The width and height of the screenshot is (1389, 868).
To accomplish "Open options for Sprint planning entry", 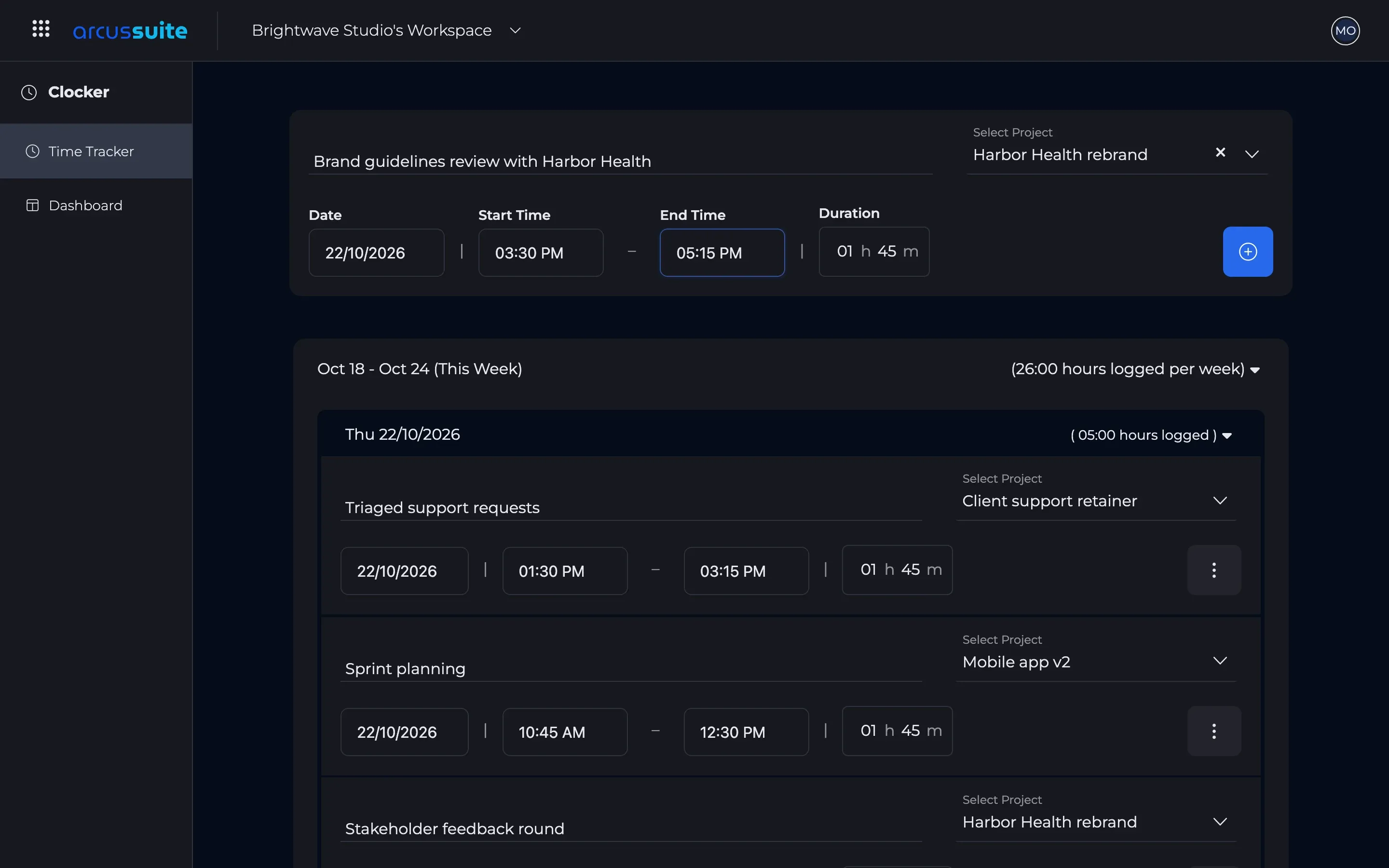I will click(x=1213, y=731).
